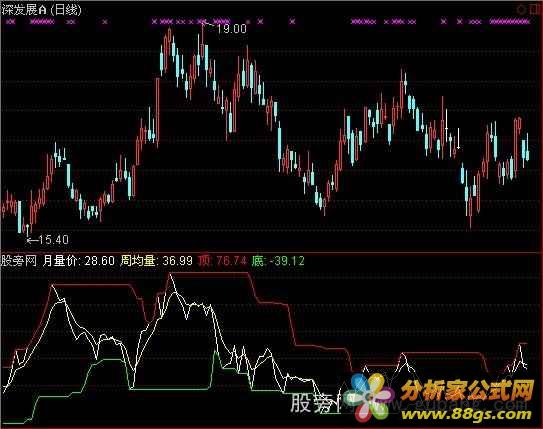The image size is (543, 429).
Task: Click the faint circular icon at the chart's top-right
Action: pyautogui.click(x=522, y=9)
